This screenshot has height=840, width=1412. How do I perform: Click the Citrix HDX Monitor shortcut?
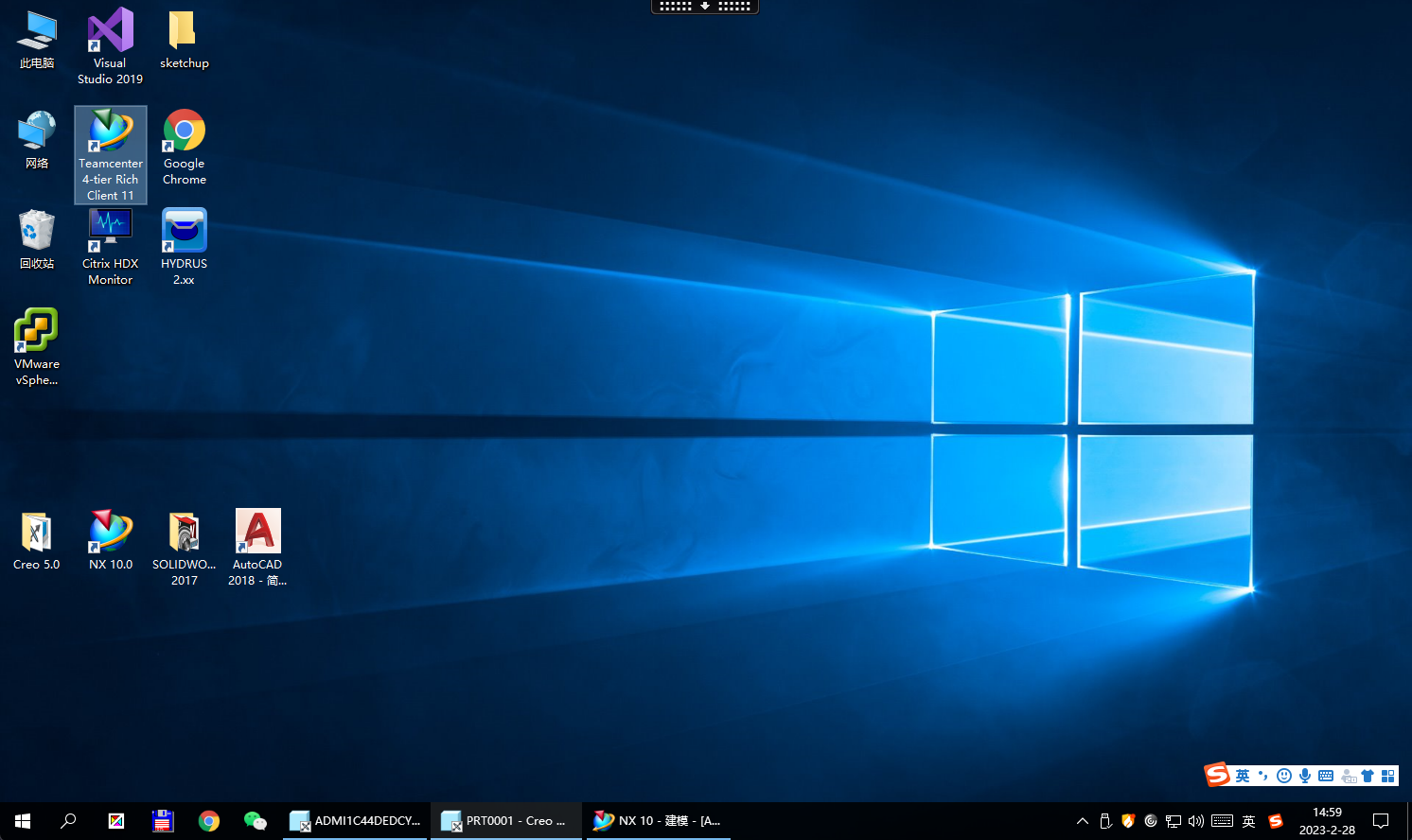click(x=111, y=246)
